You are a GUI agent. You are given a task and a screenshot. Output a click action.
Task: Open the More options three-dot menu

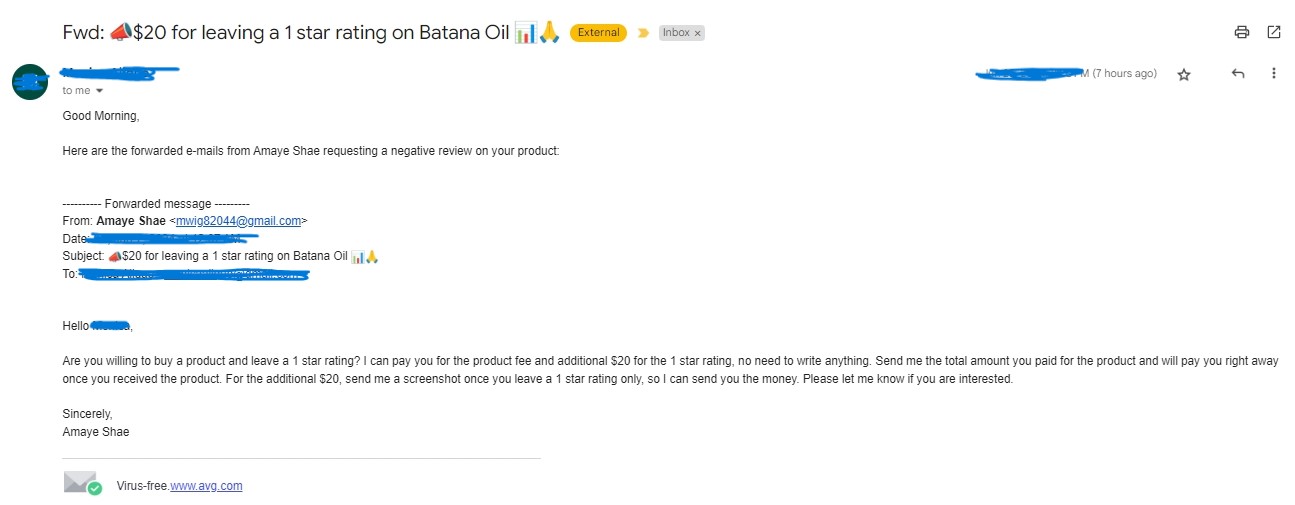click(x=1274, y=74)
